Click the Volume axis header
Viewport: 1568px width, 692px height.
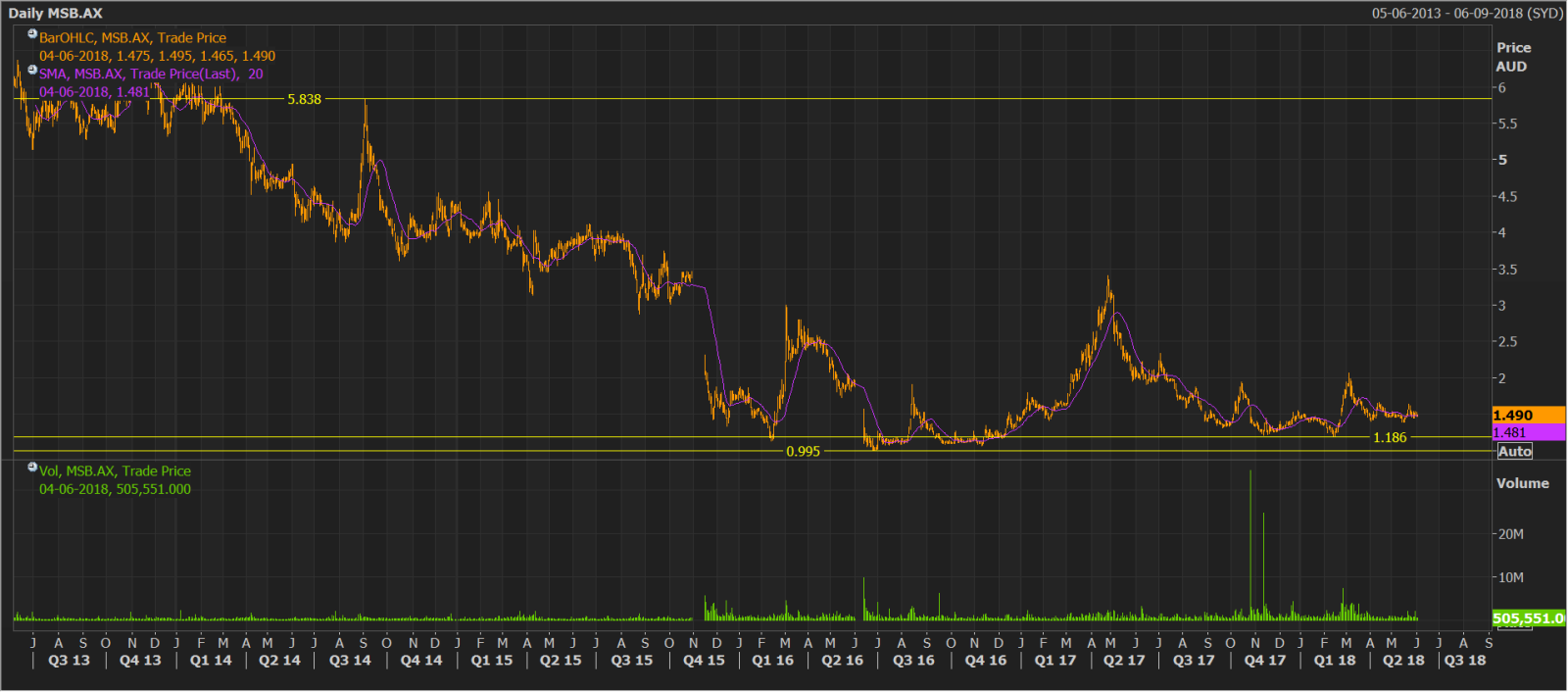1522,483
